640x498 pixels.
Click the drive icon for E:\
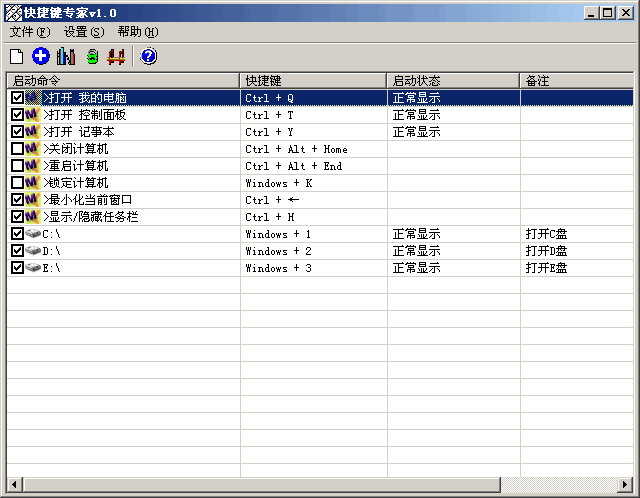33,268
